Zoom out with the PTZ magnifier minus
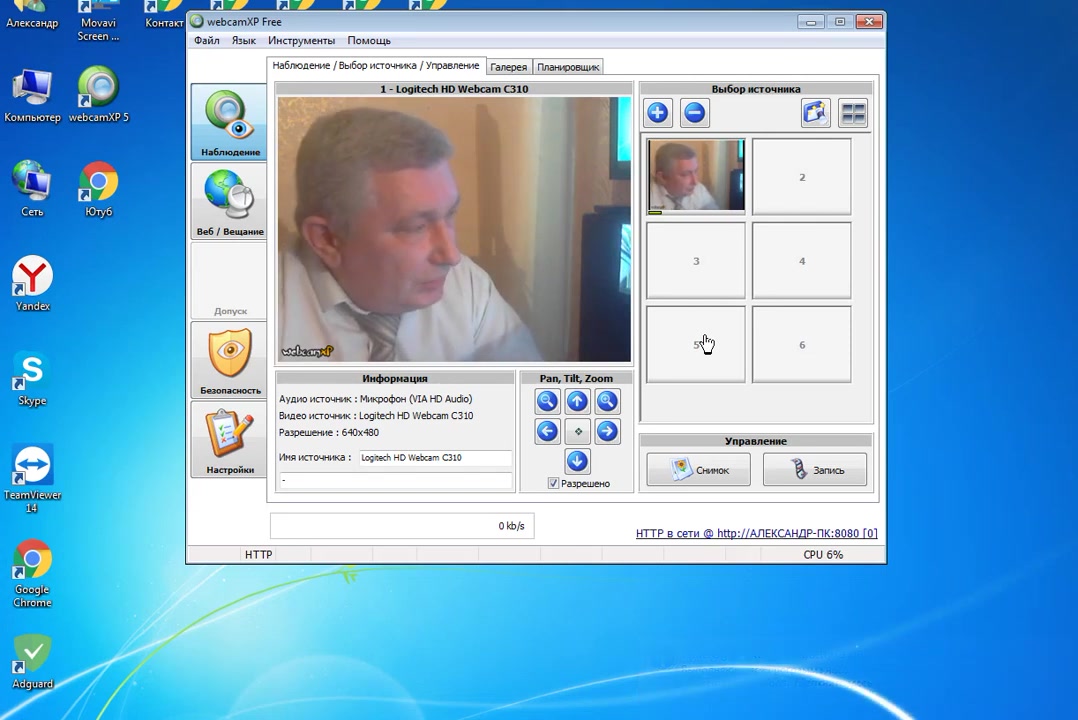Image resolution: width=1078 pixels, height=720 pixels. click(547, 401)
